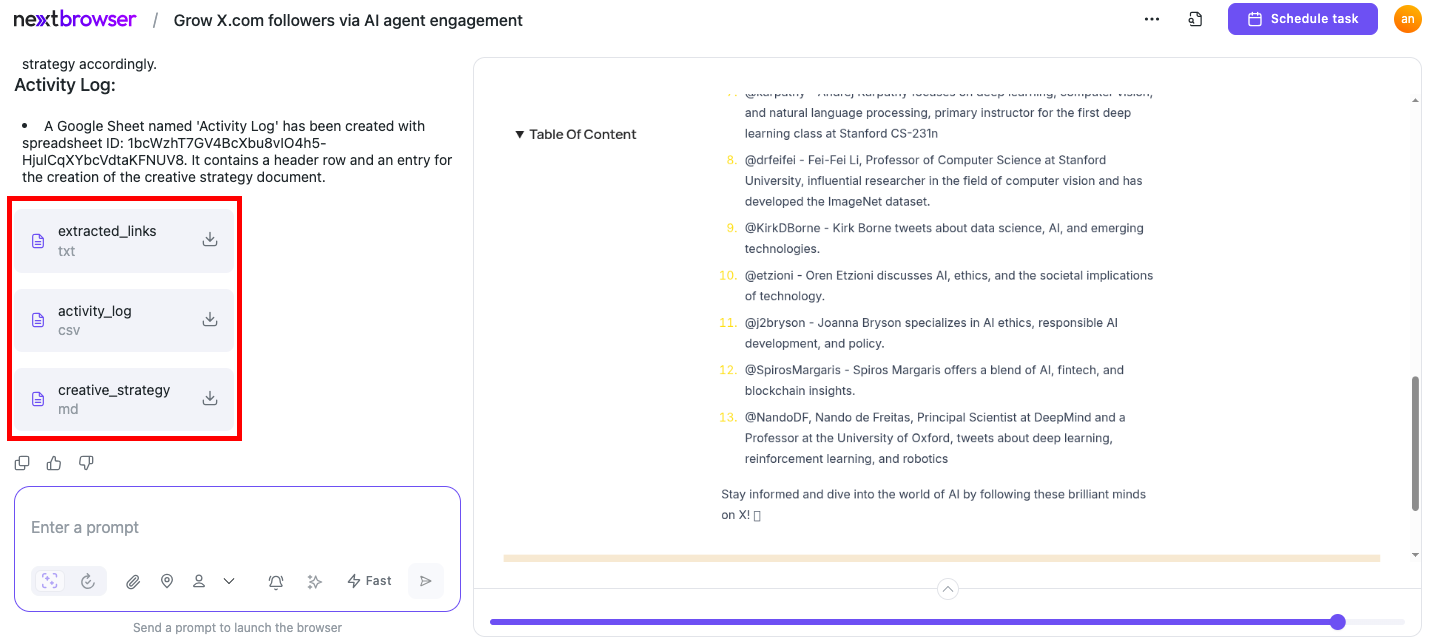Click the notification bell icon in prompt bar

coord(276,581)
